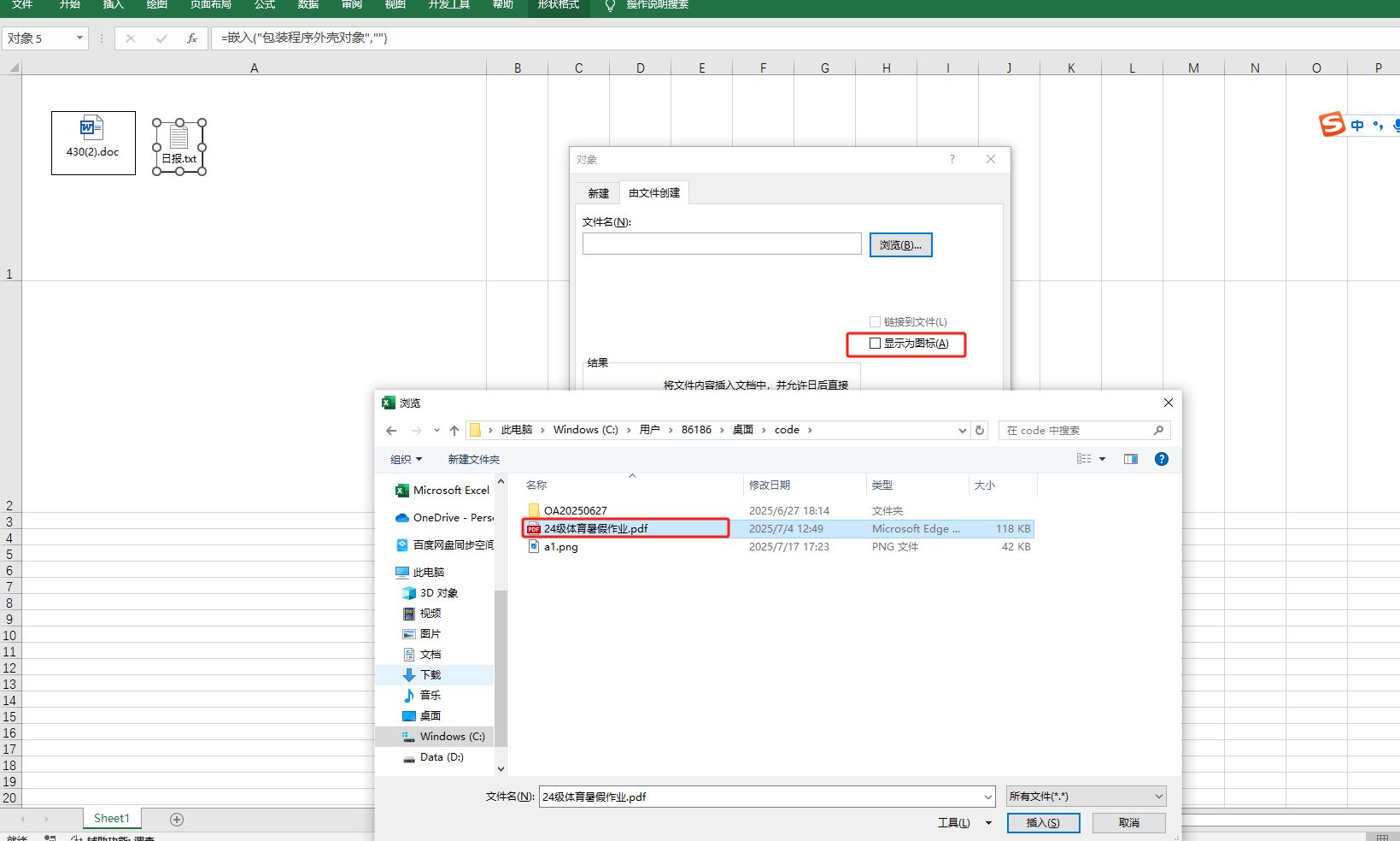1400x841 pixels.
Task: Toggle the details view icon in browse dialog
Action: pos(1086,459)
